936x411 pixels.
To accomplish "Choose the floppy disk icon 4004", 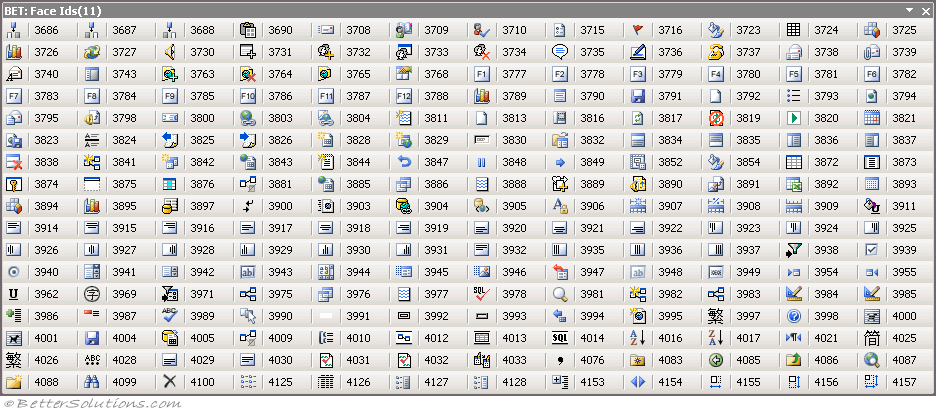I will pos(91,338).
